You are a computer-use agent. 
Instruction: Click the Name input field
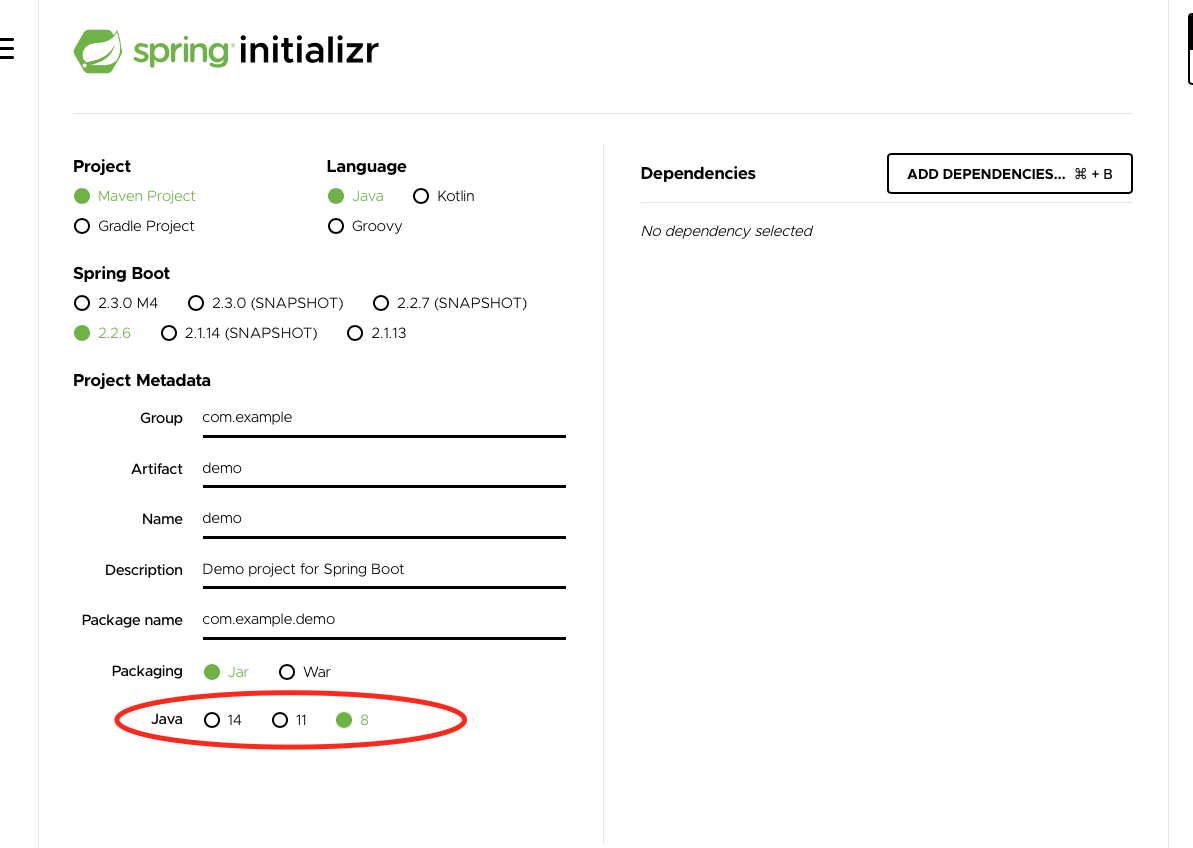(384, 519)
